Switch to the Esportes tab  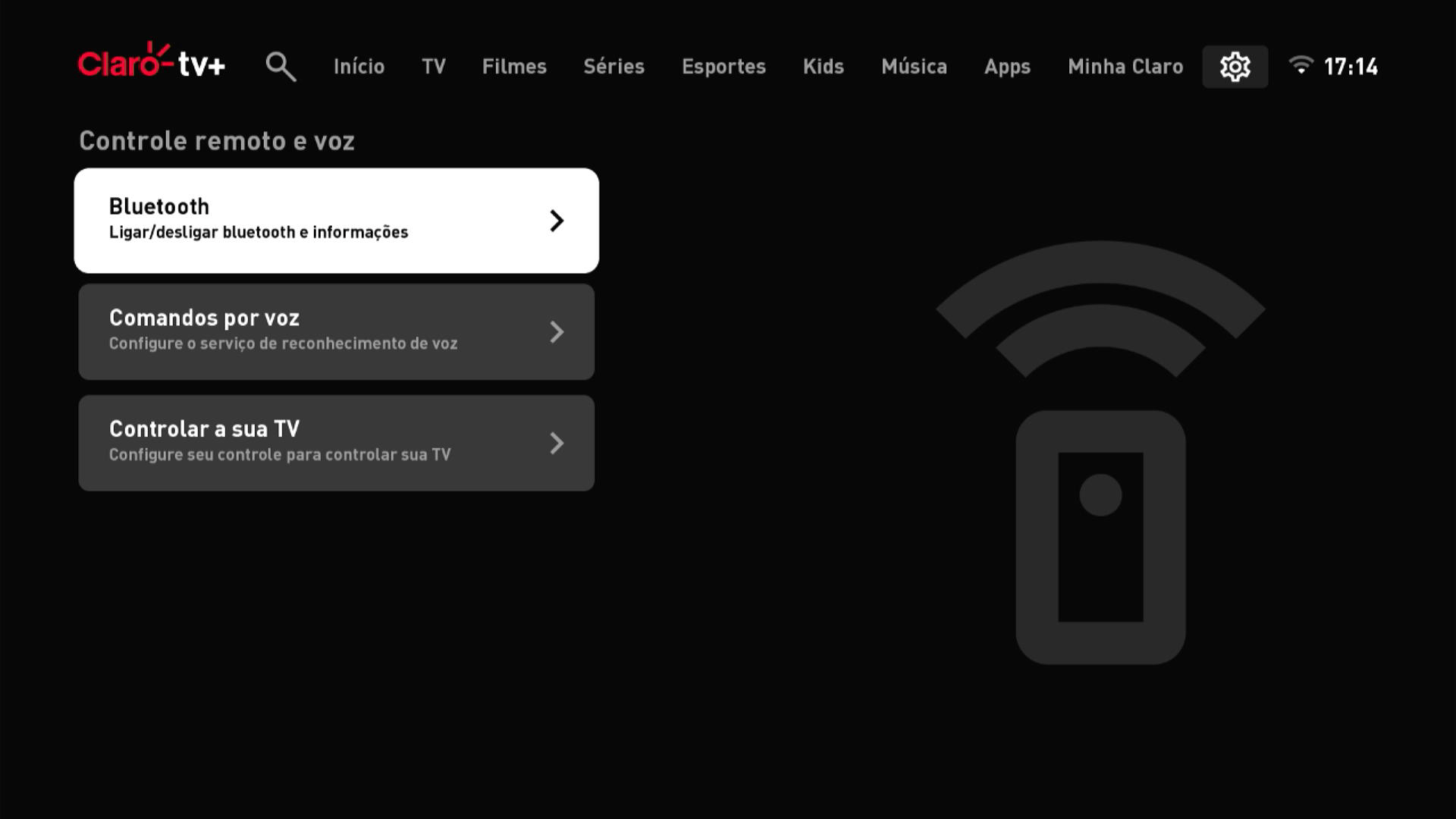click(x=723, y=67)
